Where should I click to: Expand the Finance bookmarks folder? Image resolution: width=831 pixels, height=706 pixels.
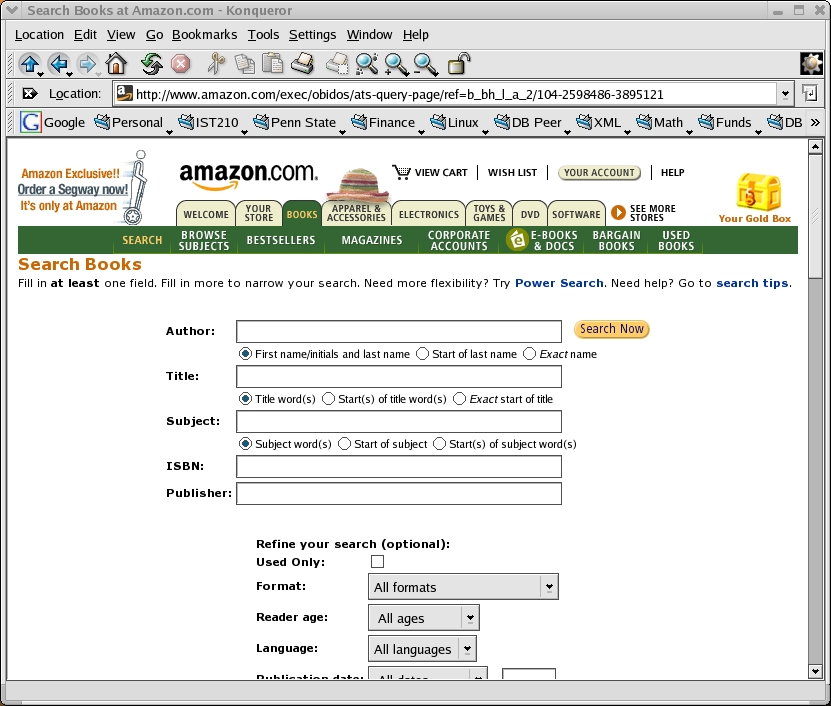point(387,122)
